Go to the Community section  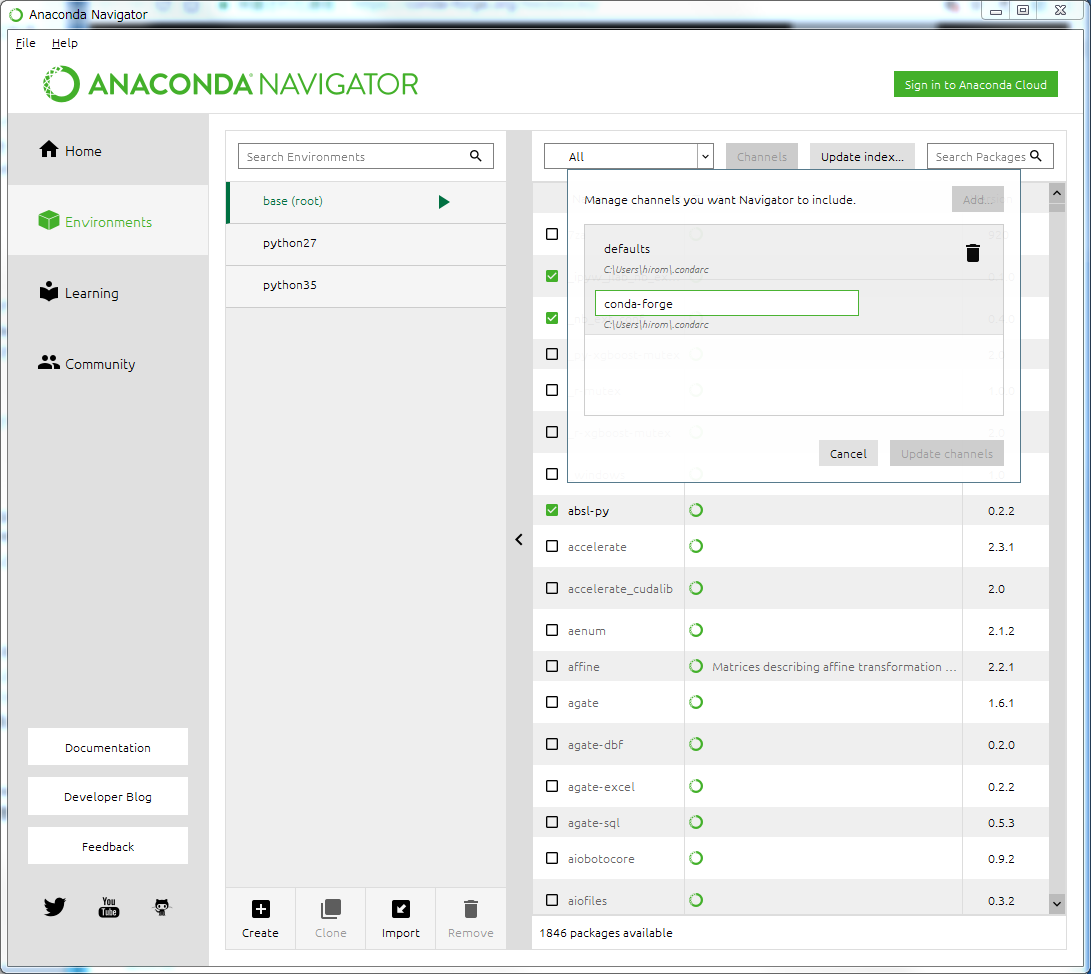109,363
